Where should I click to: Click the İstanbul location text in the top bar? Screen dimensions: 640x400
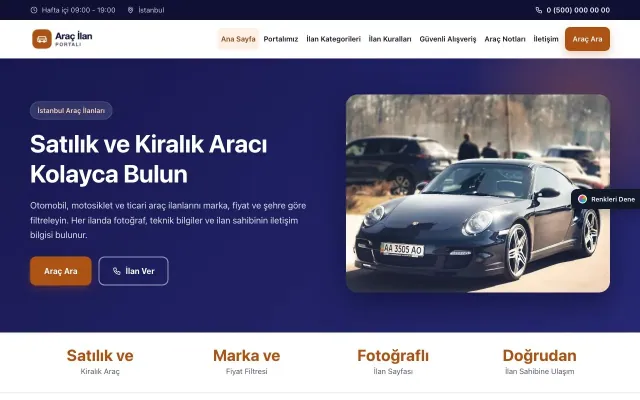[x=151, y=10]
